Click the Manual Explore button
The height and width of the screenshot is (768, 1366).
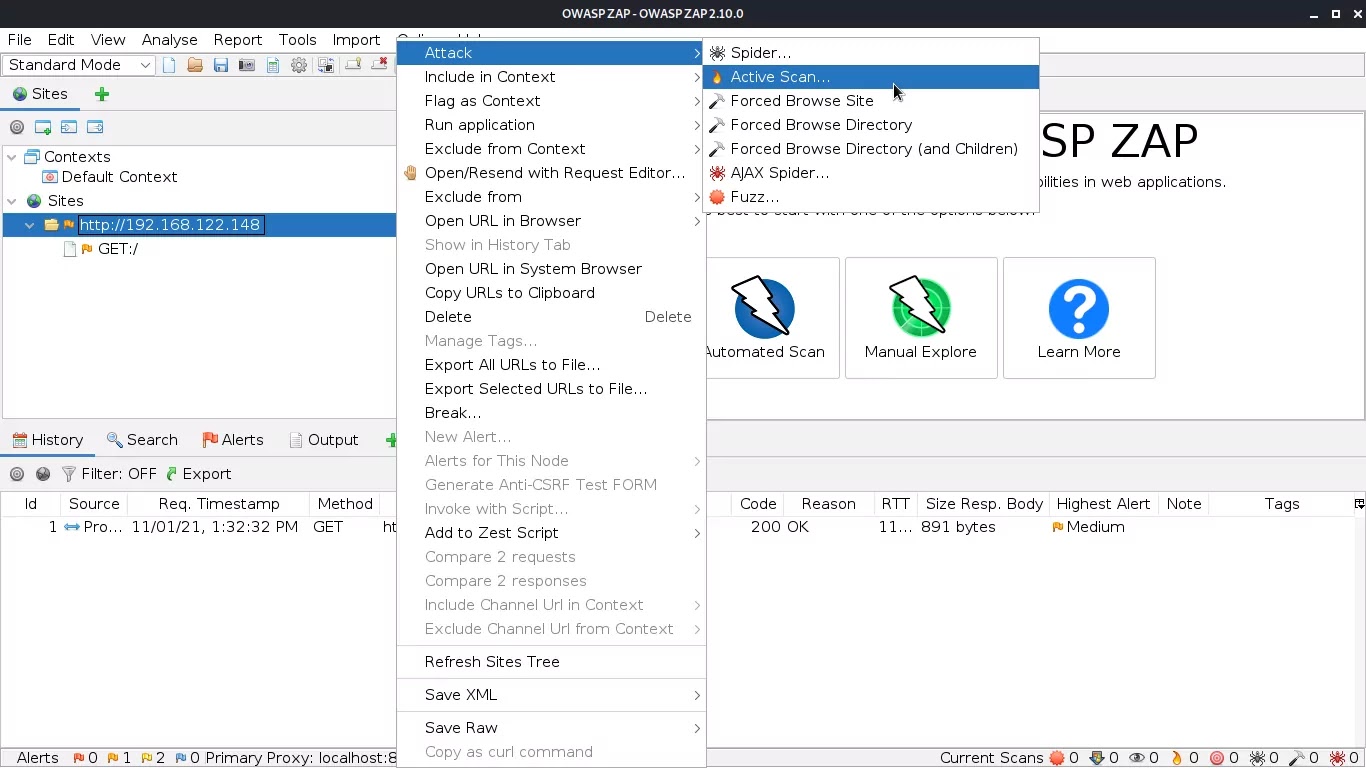921,318
